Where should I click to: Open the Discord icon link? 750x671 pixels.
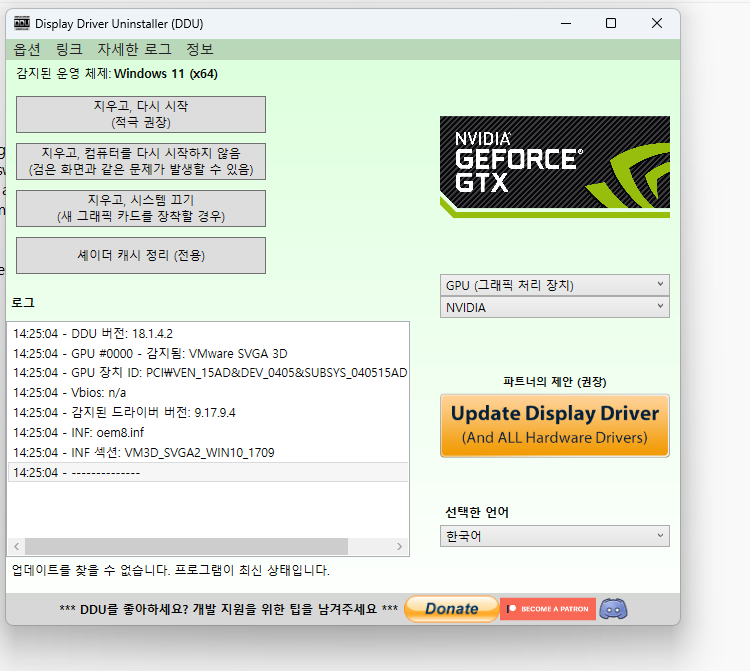click(613, 608)
